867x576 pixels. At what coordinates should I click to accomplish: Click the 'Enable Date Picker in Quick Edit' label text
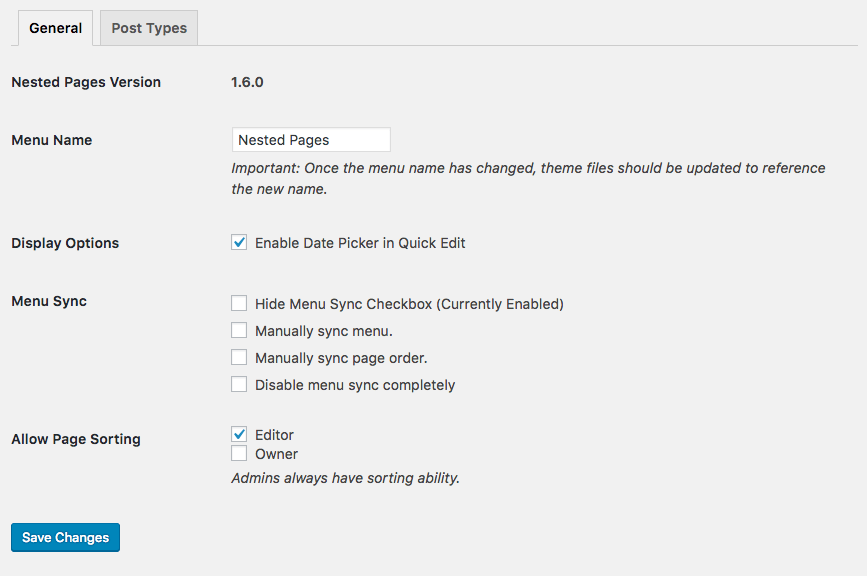point(360,243)
